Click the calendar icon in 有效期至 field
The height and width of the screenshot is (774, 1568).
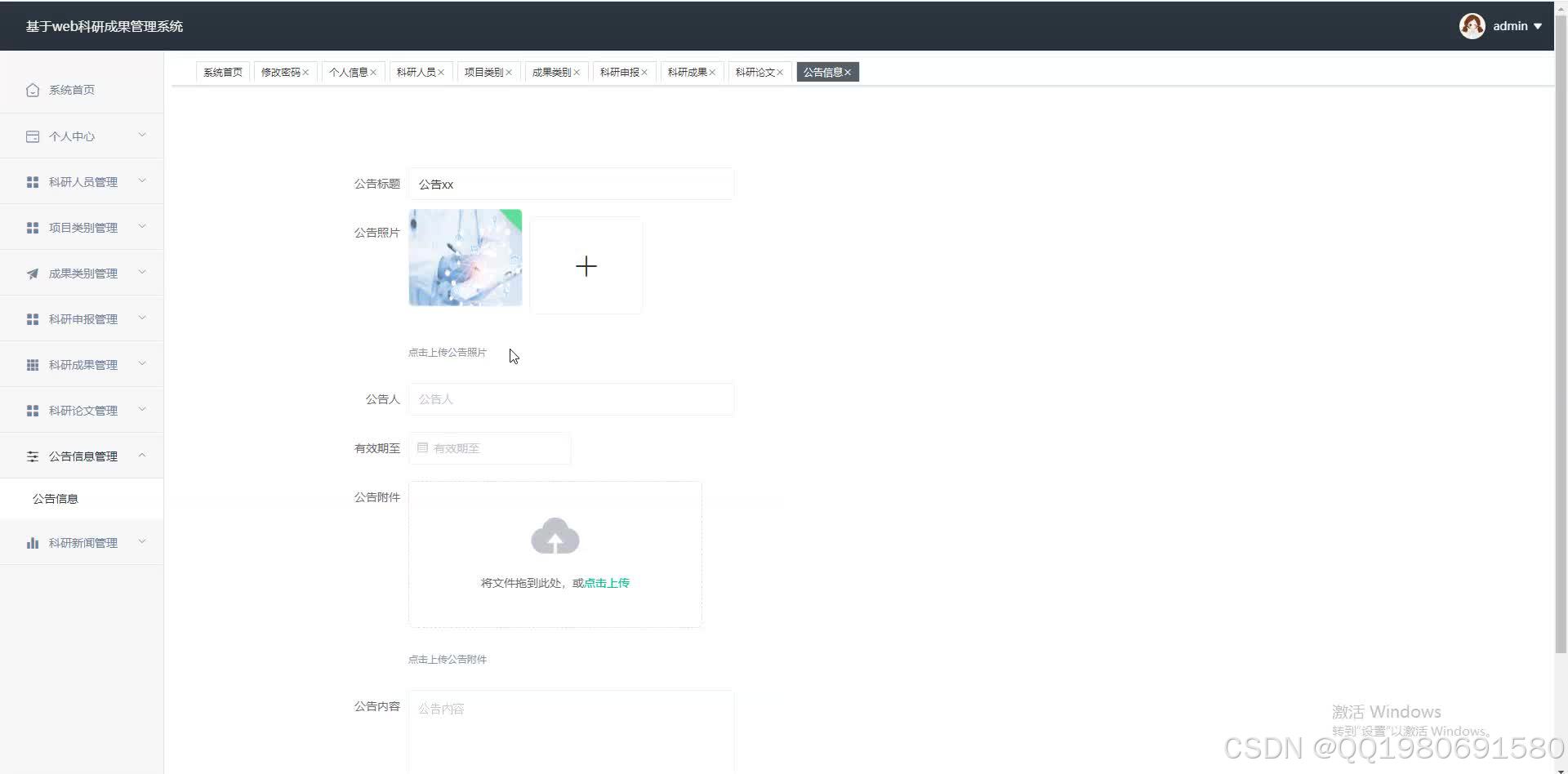coord(422,447)
